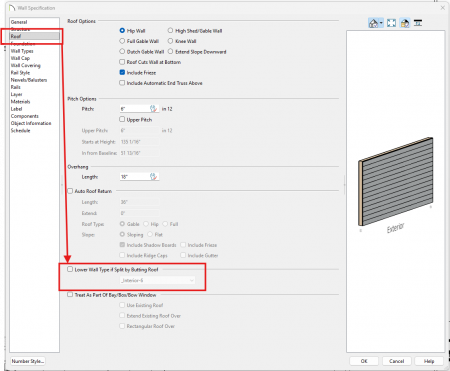Click the Number Style button
This screenshot has width=450, height=371.
coord(28,361)
